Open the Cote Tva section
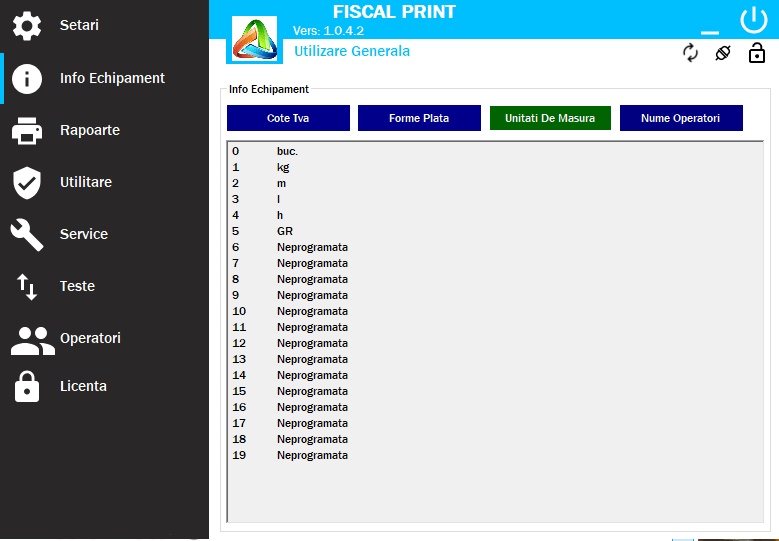The width and height of the screenshot is (779, 541). pos(288,118)
